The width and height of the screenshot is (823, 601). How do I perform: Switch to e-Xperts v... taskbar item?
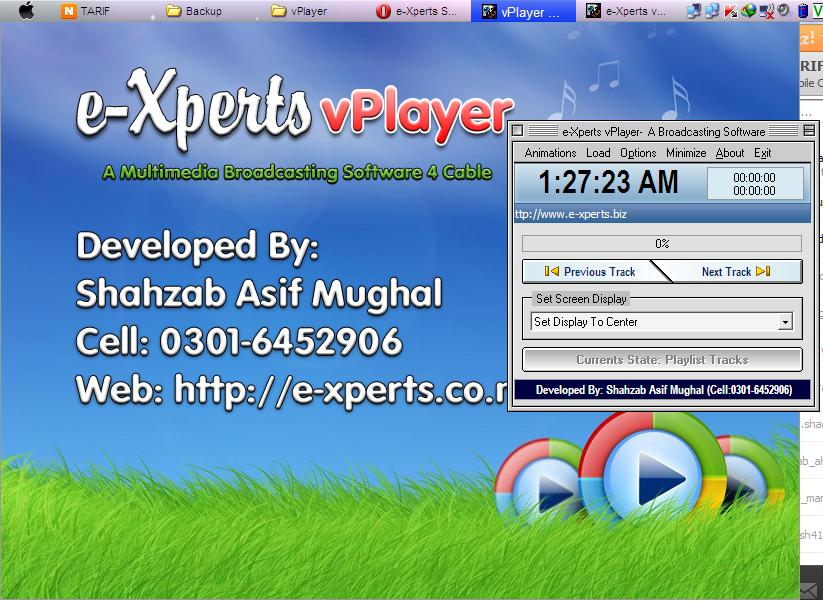click(627, 11)
